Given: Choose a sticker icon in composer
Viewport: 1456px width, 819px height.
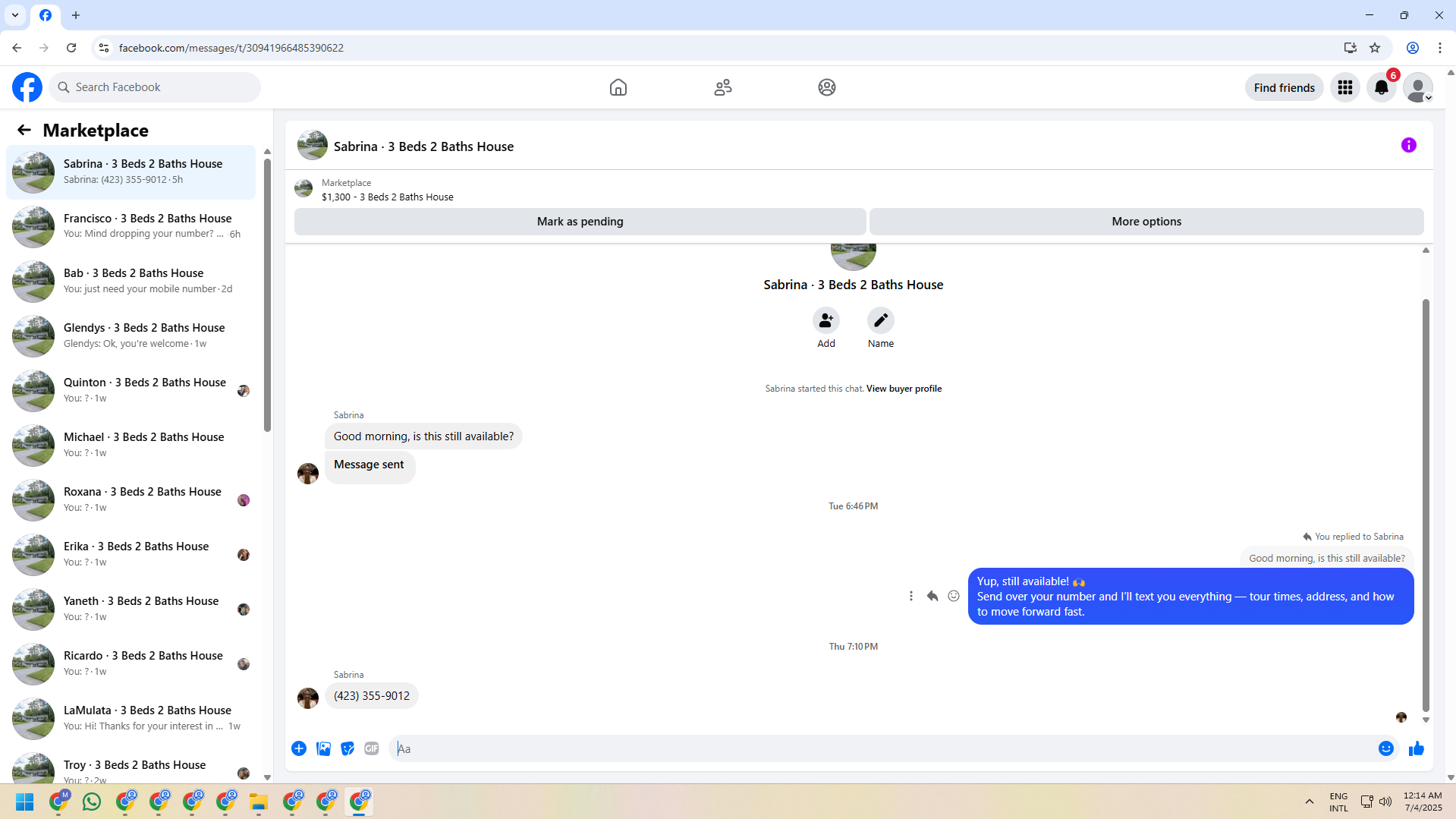Looking at the screenshot, I should [347, 748].
